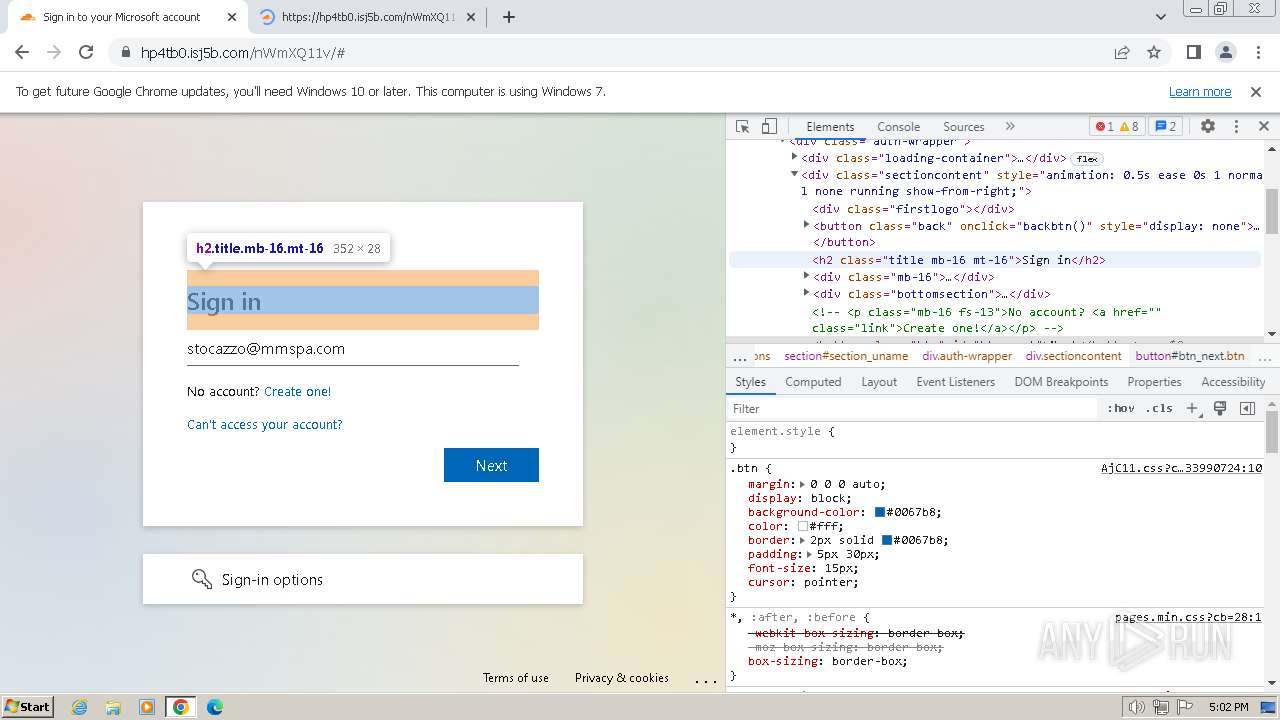
Task: Expand the margin shorthand property
Action: 802,484
